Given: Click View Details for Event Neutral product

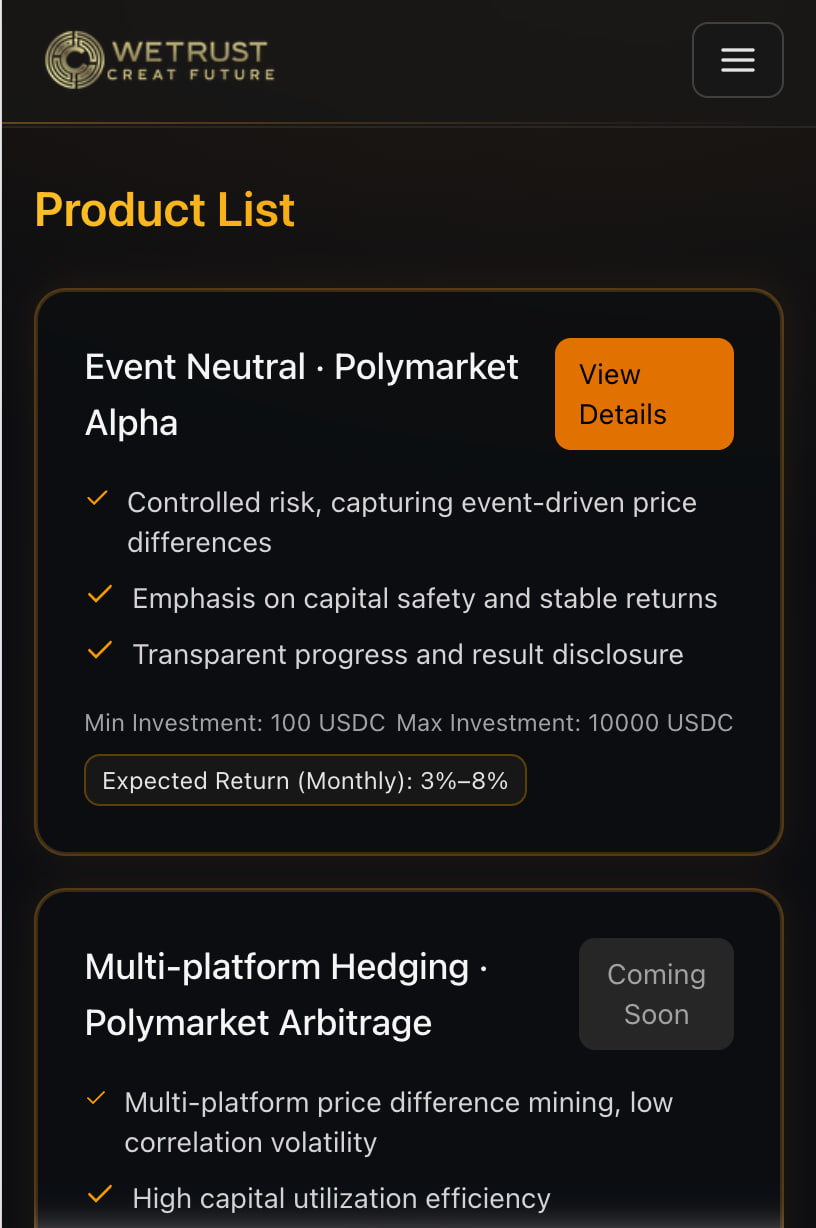Looking at the screenshot, I should pyautogui.click(x=644, y=394).
